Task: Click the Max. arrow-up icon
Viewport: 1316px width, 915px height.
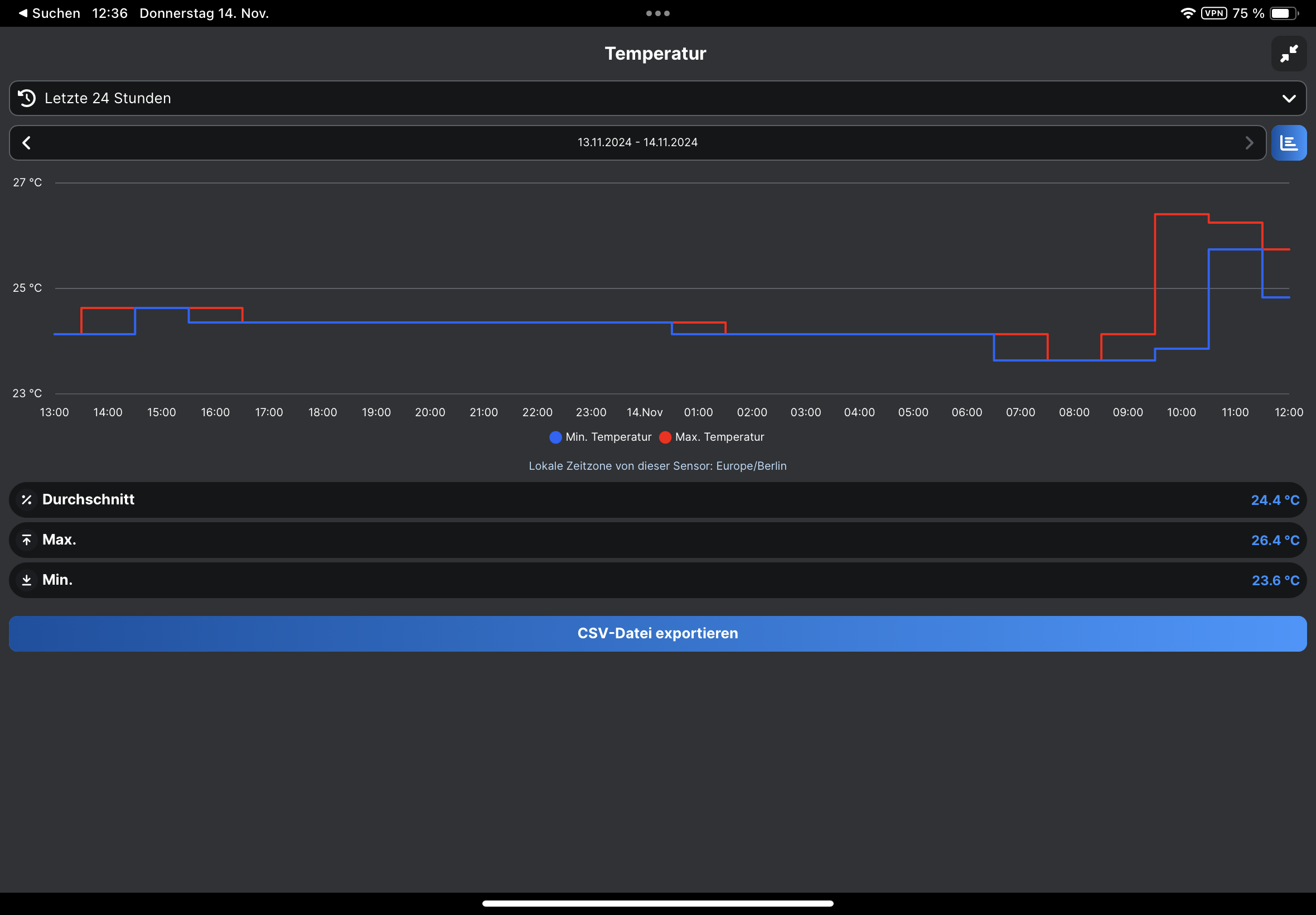Action: pyautogui.click(x=26, y=540)
